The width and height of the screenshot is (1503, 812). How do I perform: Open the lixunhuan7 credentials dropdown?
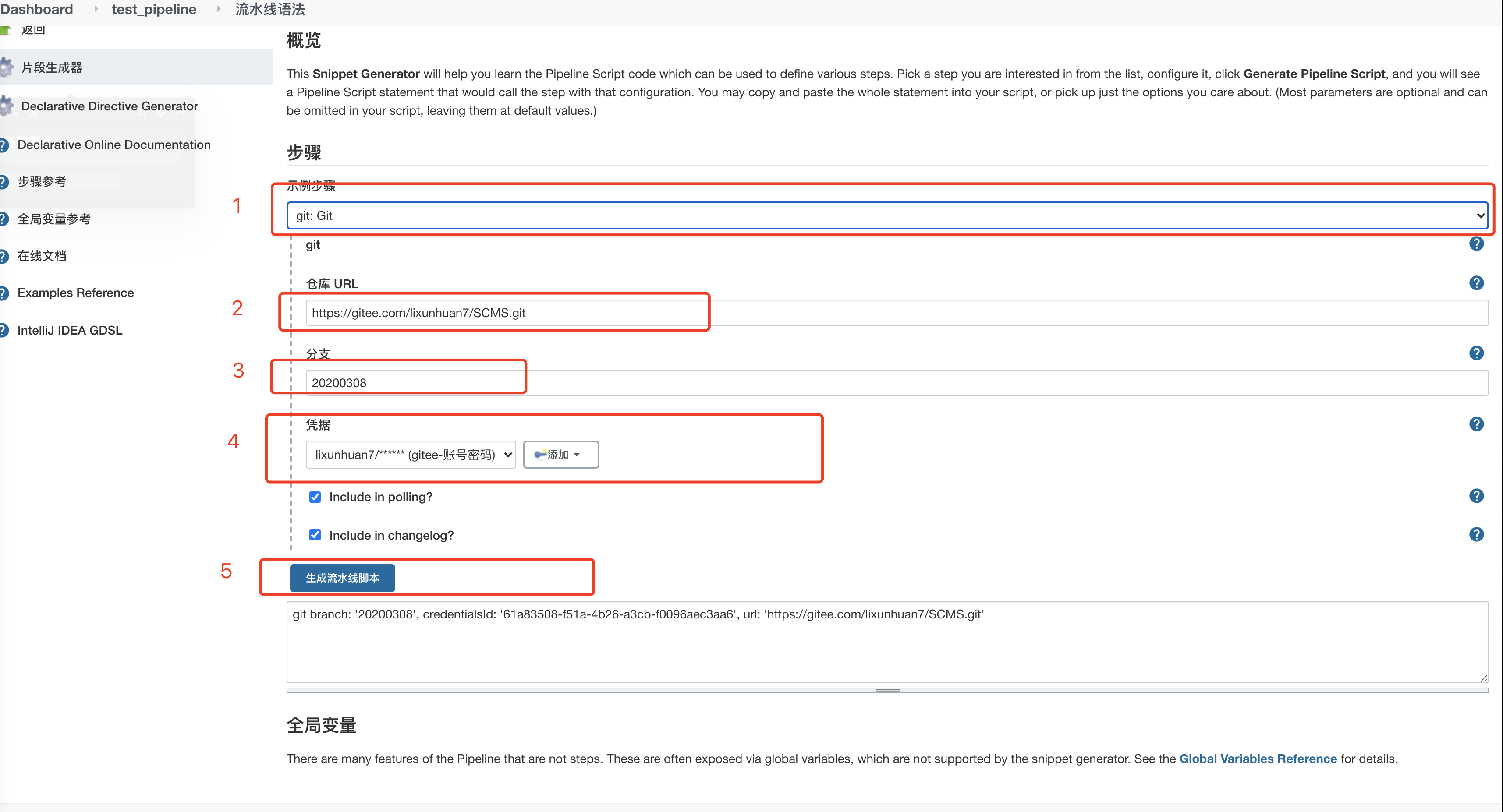tap(411, 455)
